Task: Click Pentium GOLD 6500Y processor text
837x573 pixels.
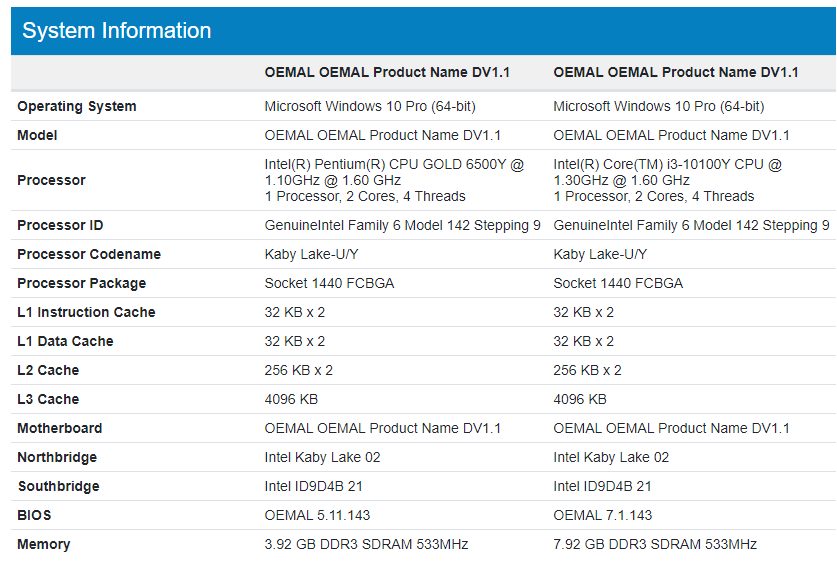Action: 394,180
